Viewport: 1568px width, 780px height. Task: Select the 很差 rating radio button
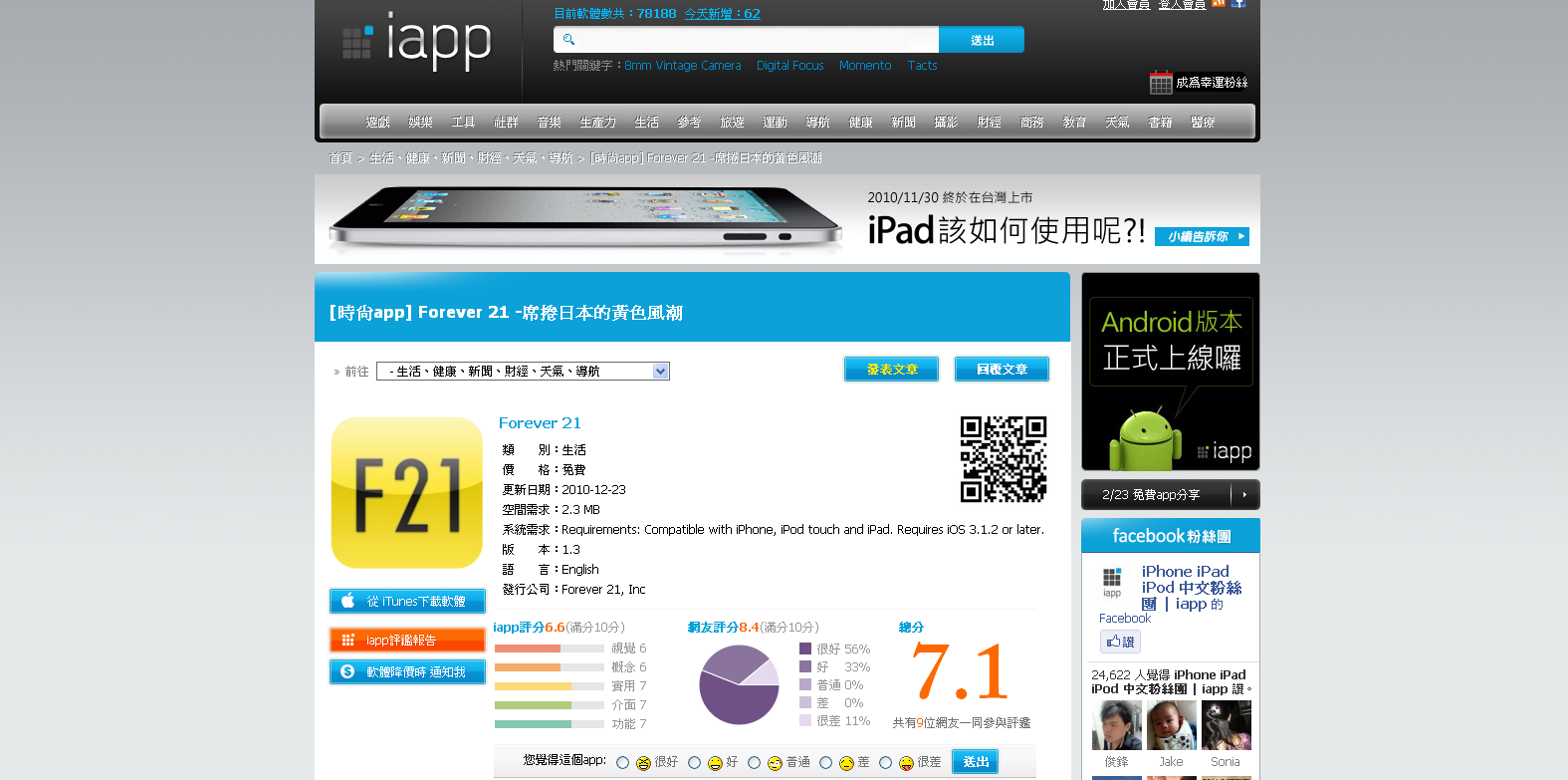885,762
